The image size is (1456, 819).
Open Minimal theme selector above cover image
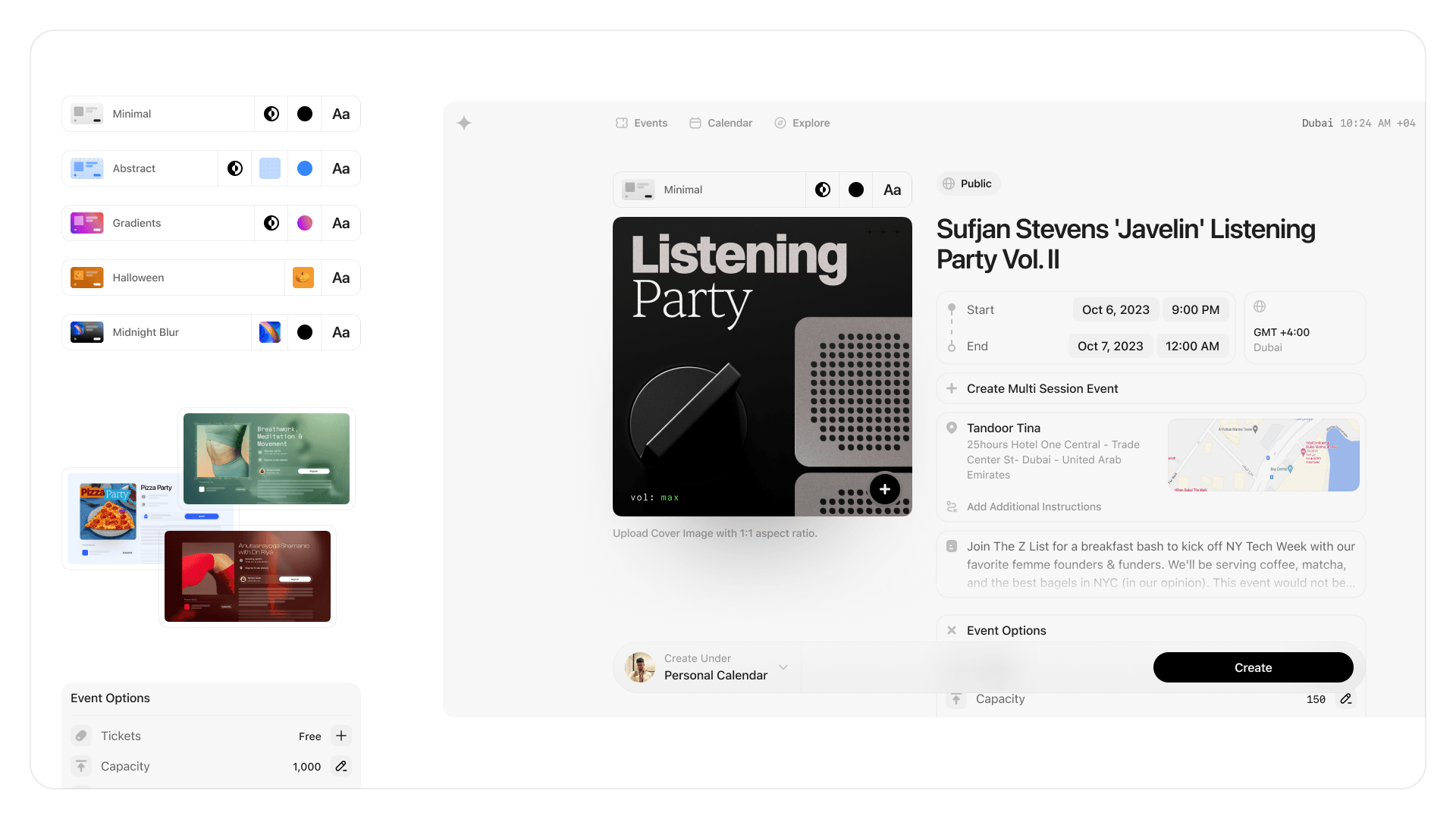tap(709, 190)
